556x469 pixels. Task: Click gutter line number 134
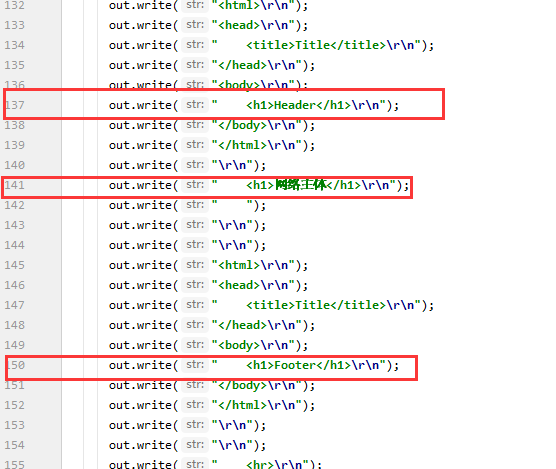coord(15,45)
